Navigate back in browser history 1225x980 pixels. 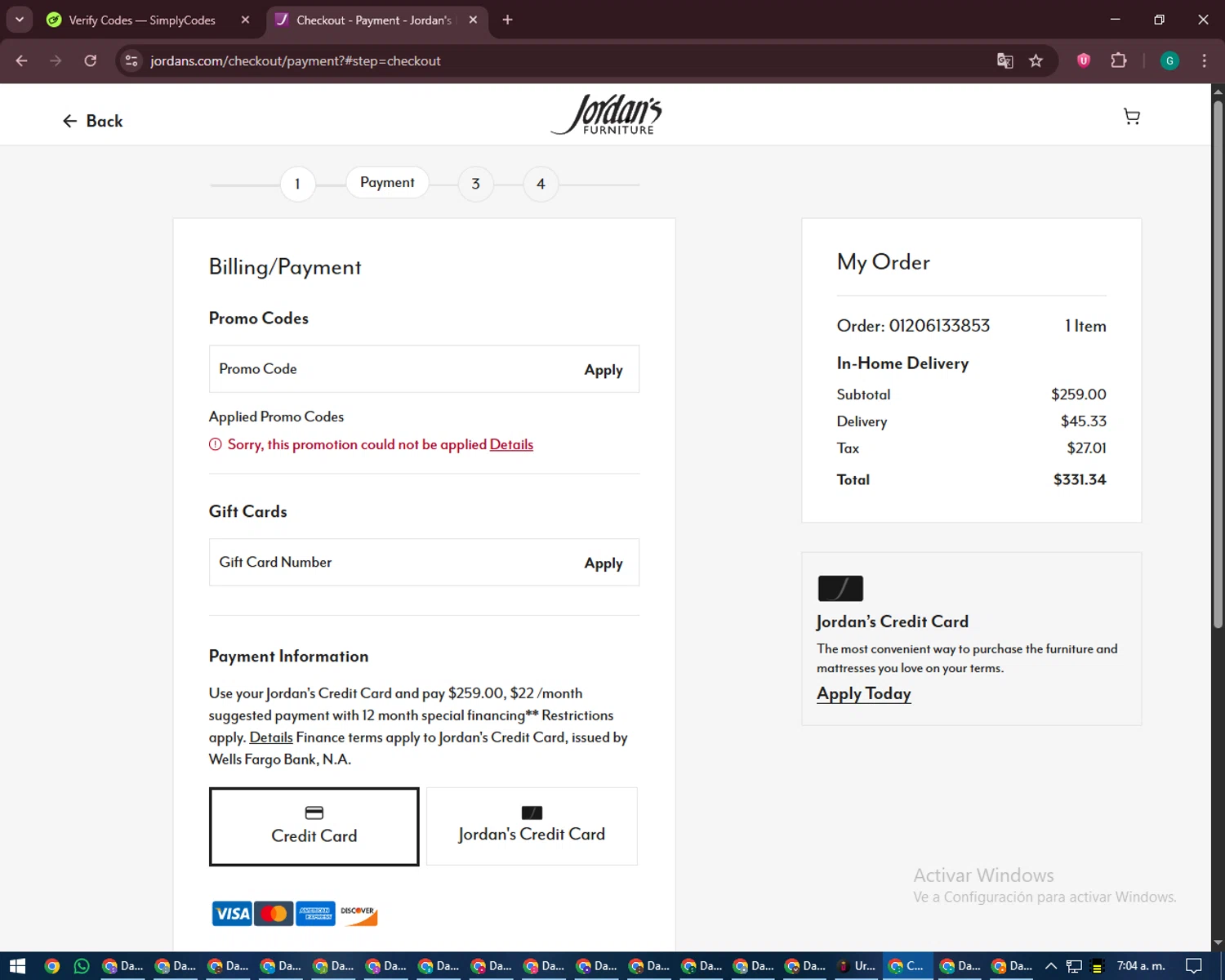coord(22,60)
